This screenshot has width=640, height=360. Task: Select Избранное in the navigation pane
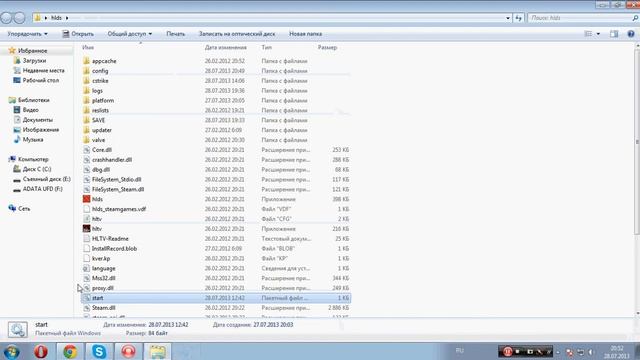tap(33, 51)
